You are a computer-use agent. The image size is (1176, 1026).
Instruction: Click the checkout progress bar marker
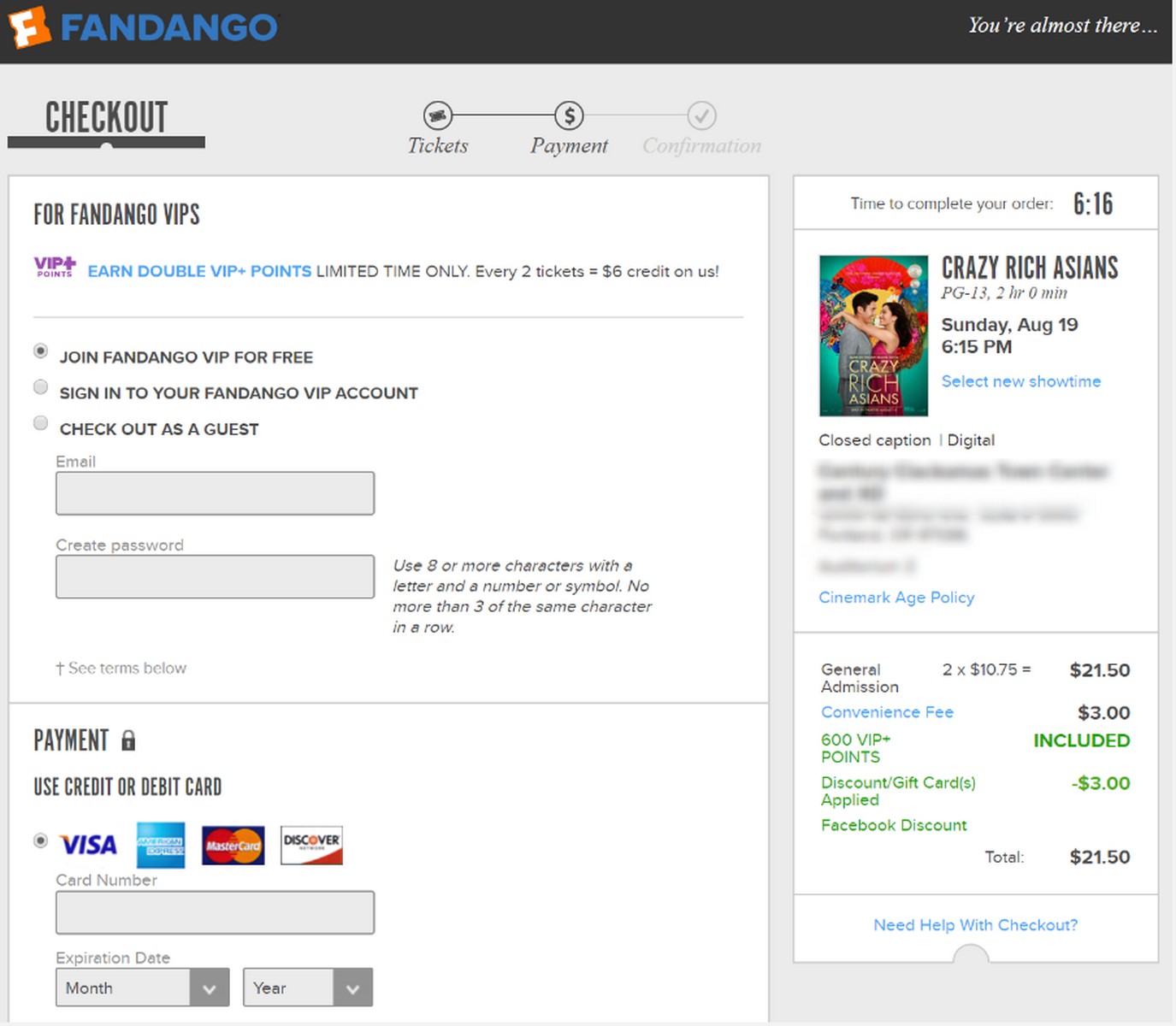pos(107,145)
